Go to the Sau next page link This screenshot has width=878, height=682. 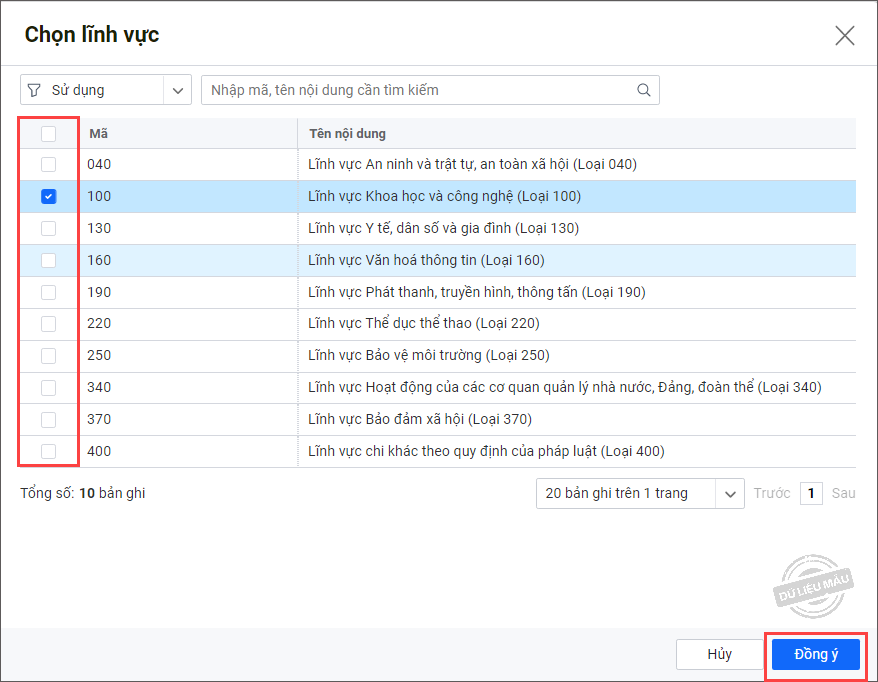843,493
